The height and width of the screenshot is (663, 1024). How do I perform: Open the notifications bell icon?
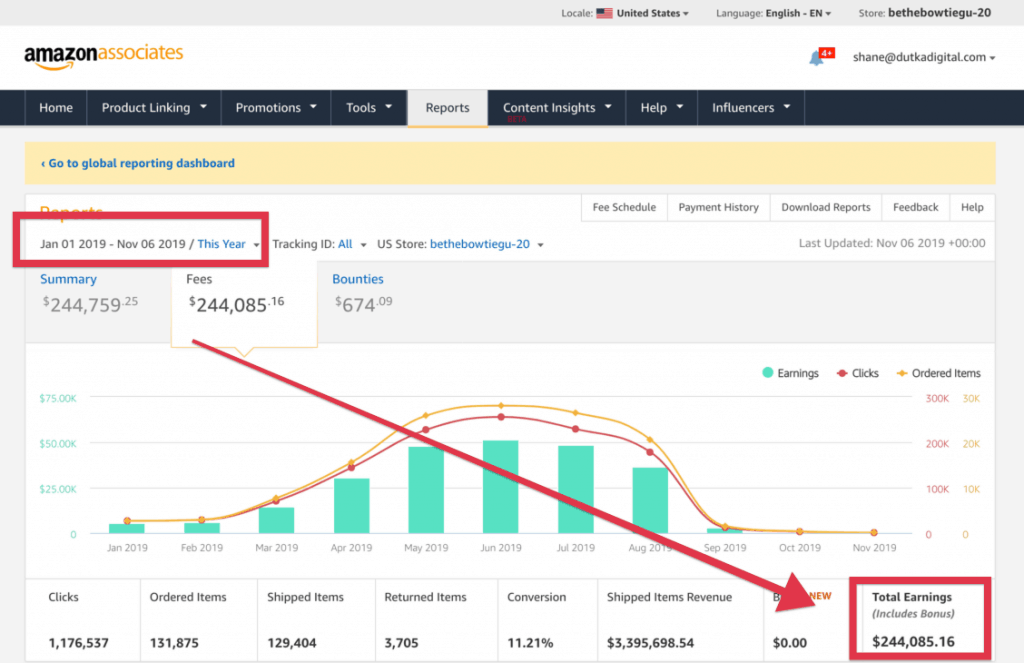coord(816,57)
